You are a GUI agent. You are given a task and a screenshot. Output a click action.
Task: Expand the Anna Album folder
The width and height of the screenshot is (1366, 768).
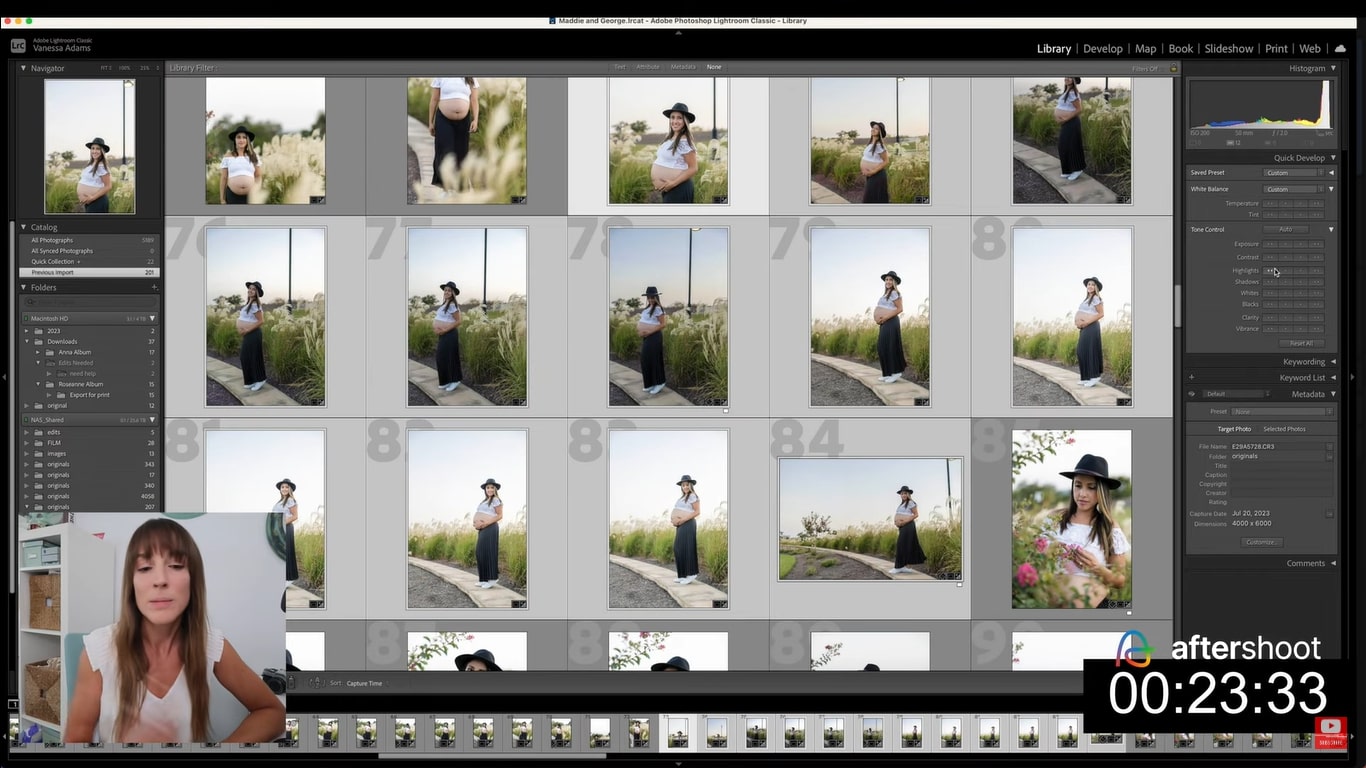click(x=39, y=352)
